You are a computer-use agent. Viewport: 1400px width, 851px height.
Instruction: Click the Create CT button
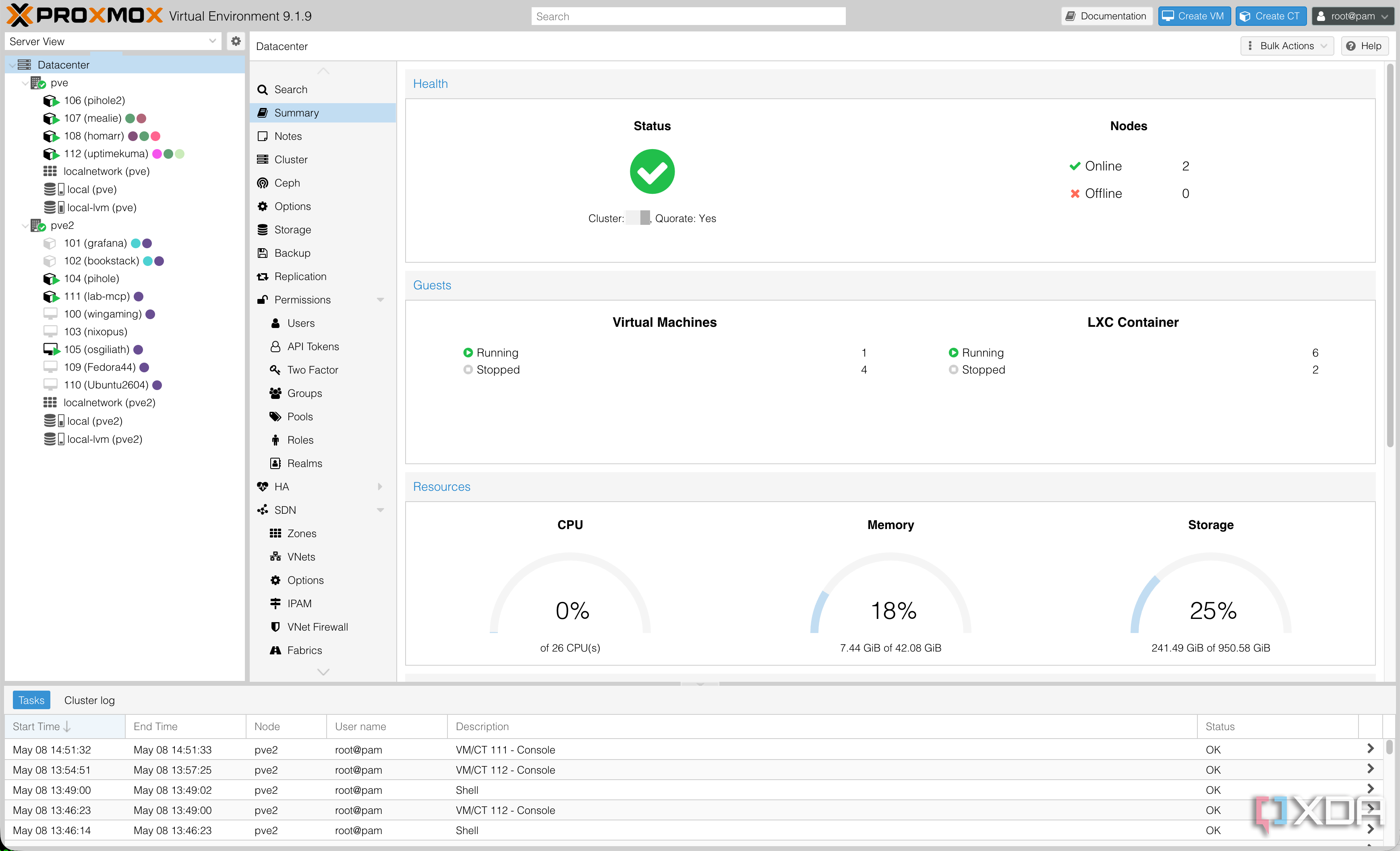pos(1271,16)
